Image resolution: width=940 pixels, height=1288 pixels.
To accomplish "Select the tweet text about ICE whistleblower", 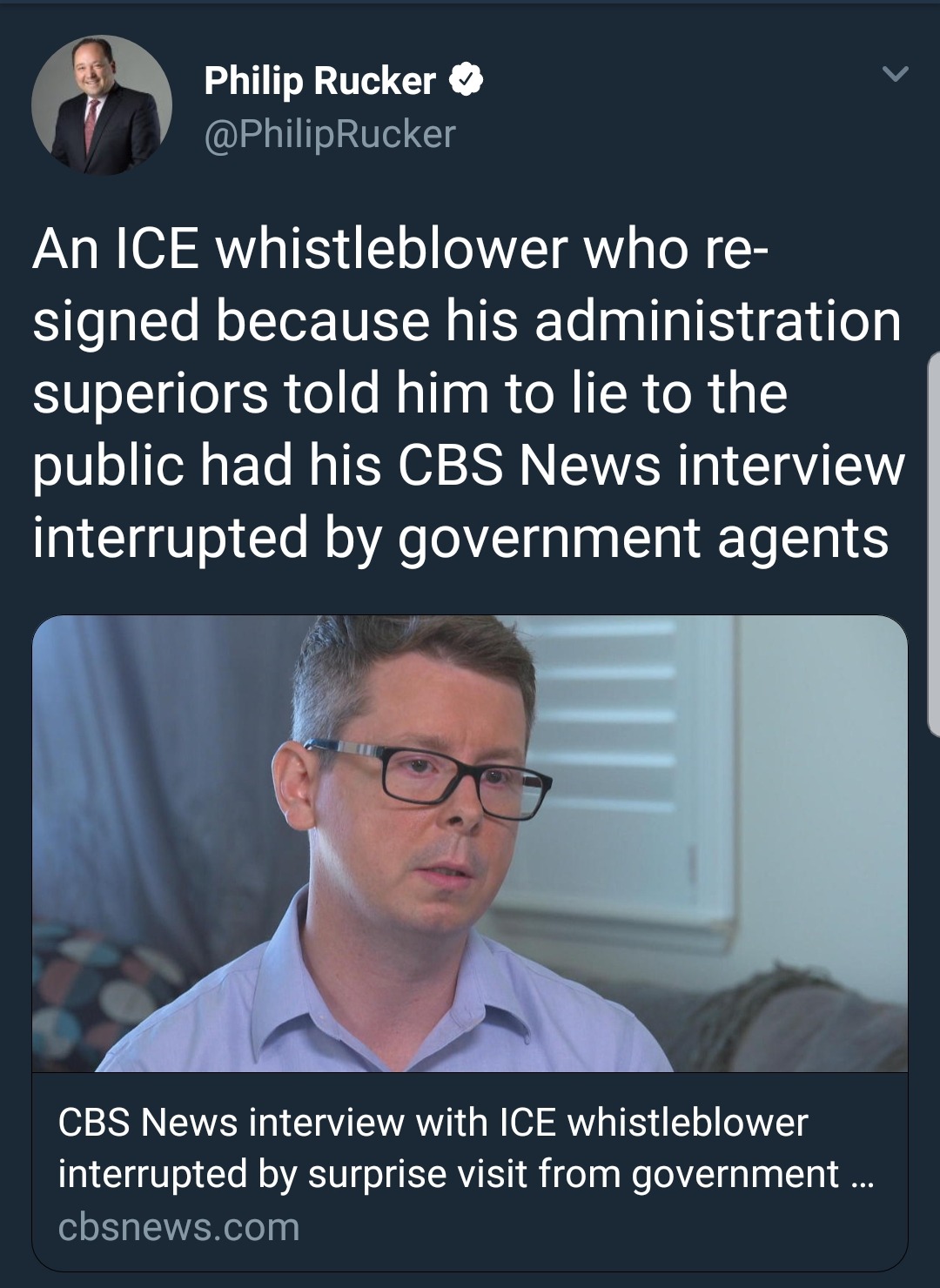I will 469,392.
